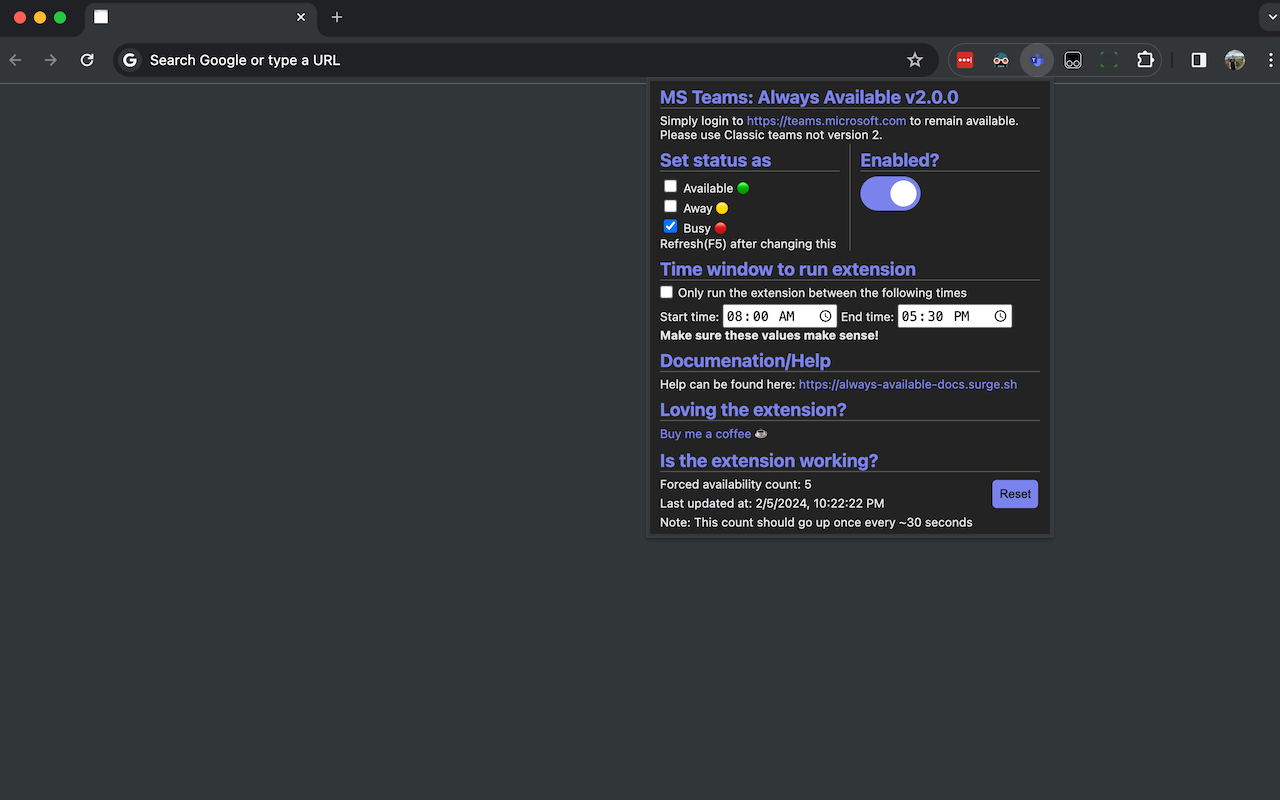Click the 'Set status as' heading
This screenshot has width=1280, height=800.
715,160
